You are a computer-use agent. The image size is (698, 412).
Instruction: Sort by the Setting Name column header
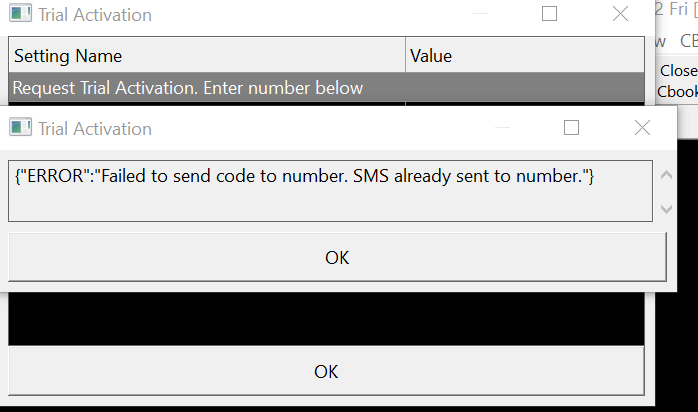(206, 56)
